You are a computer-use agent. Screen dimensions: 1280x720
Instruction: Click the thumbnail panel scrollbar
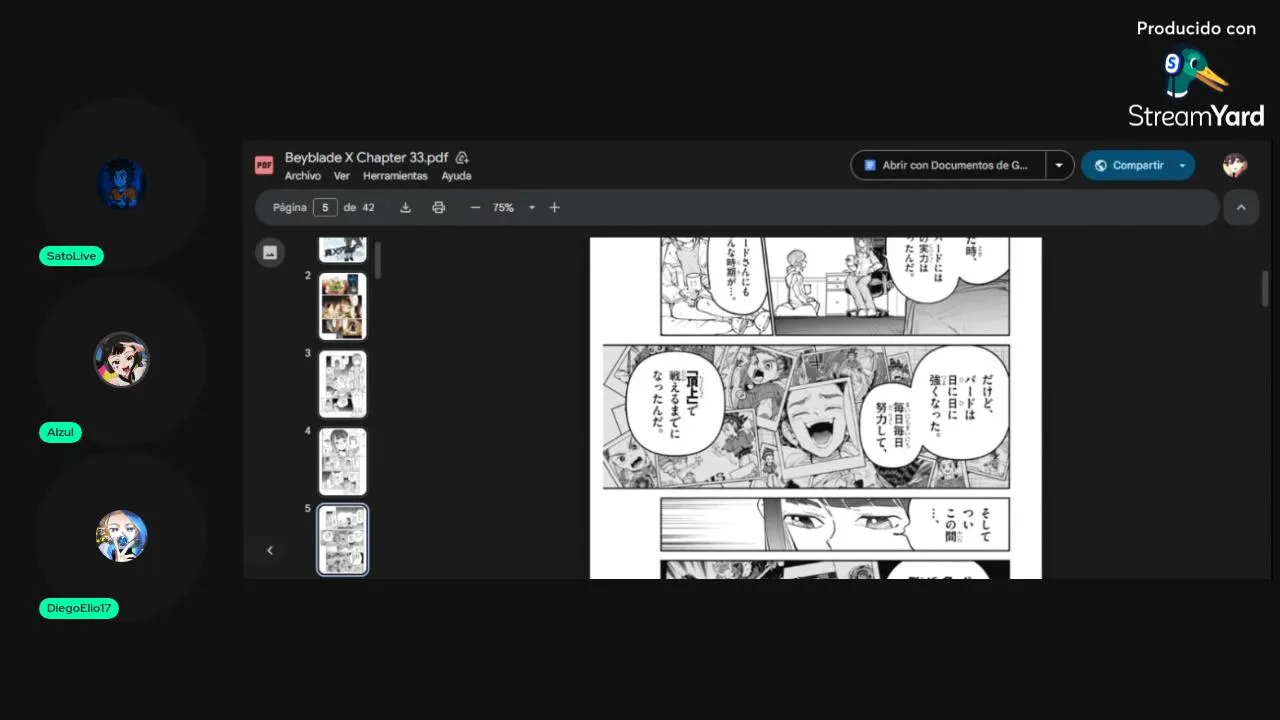click(x=378, y=260)
